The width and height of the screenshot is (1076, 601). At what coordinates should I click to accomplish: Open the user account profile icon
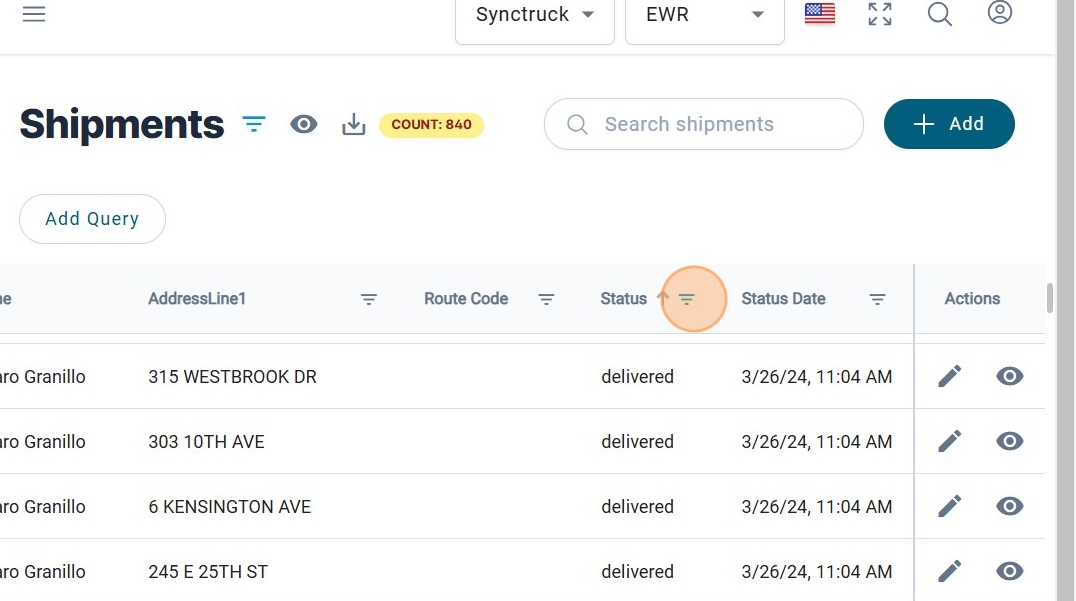click(x=1000, y=13)
